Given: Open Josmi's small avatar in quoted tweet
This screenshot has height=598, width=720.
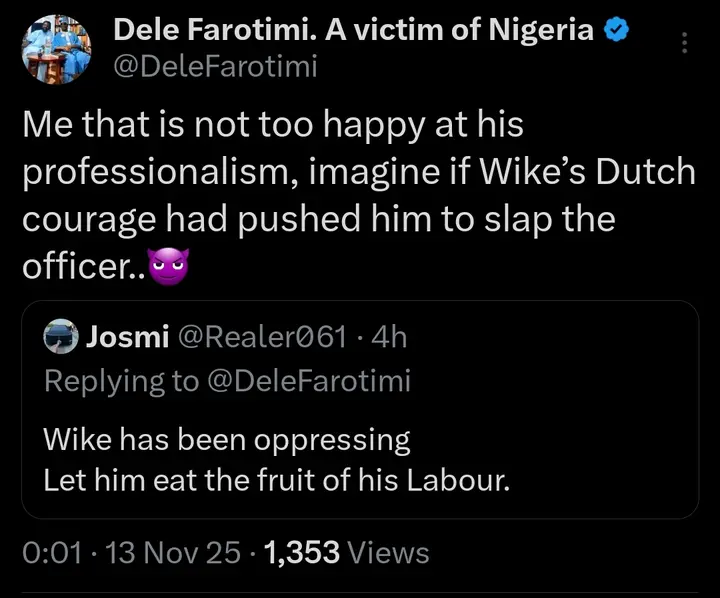Looking at the screenshot, I should (62, 337).
